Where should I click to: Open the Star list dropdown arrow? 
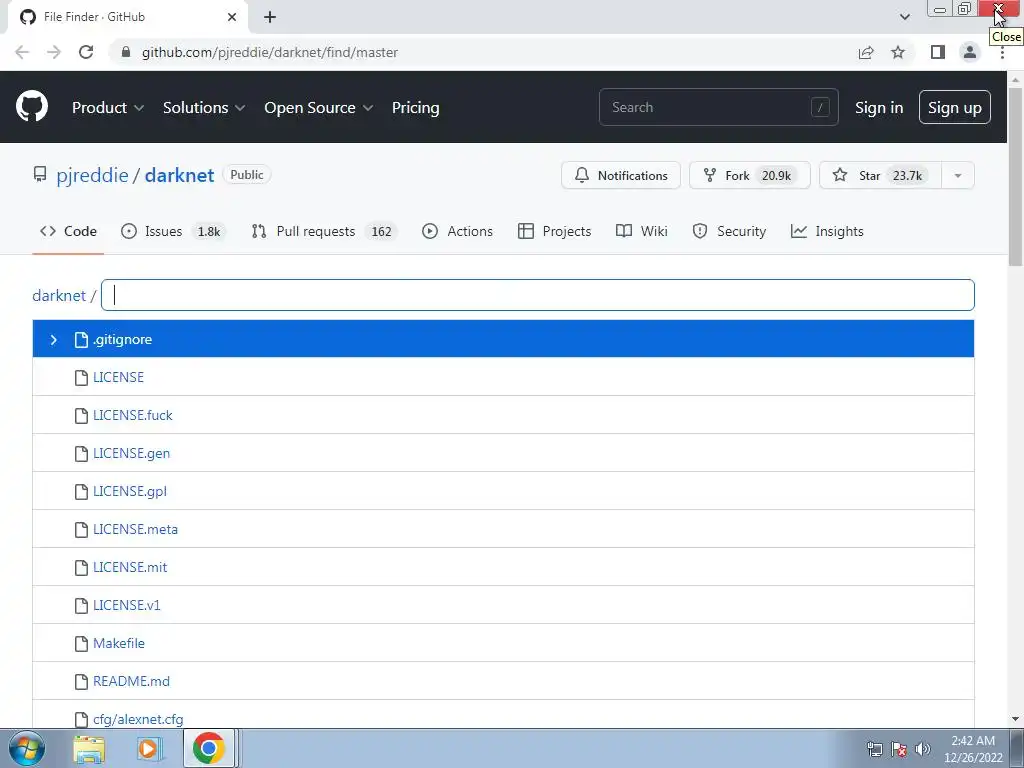[x=958, y=176]
